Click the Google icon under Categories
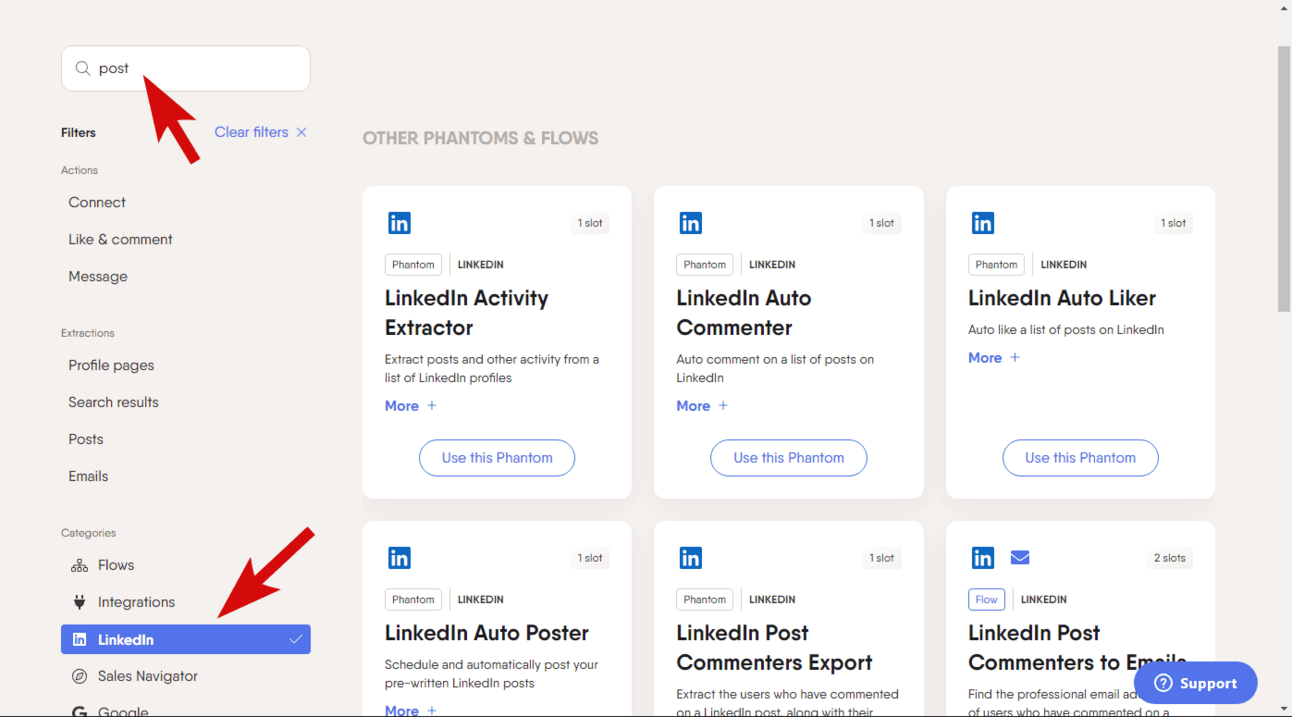 tap(79, 710)
